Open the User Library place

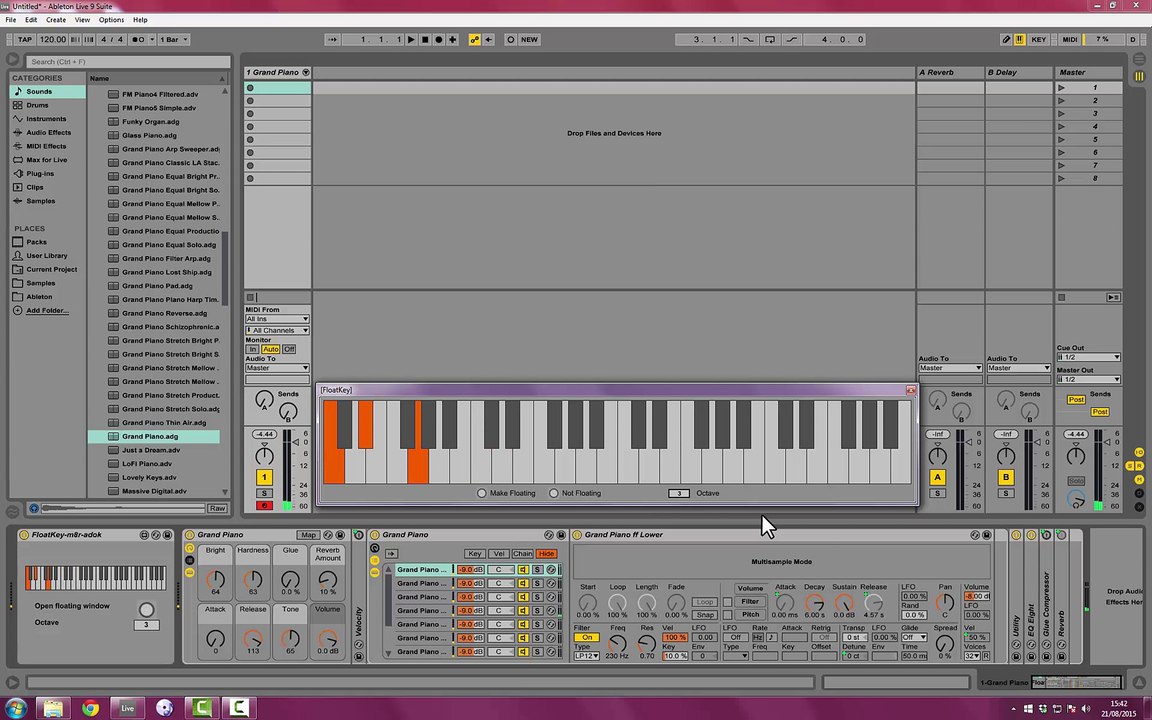(x=48, y=256)
